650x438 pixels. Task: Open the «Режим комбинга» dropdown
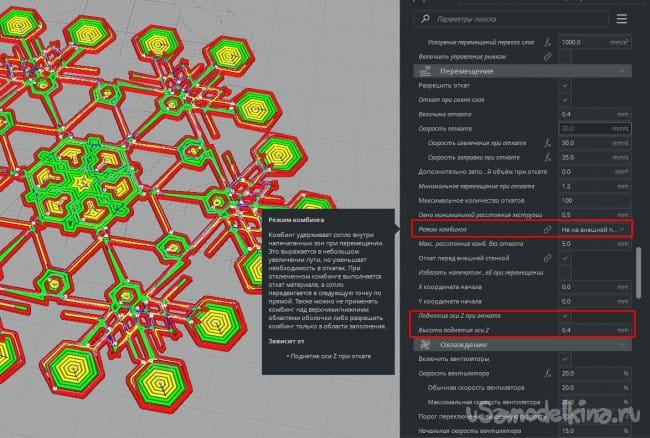593,230
